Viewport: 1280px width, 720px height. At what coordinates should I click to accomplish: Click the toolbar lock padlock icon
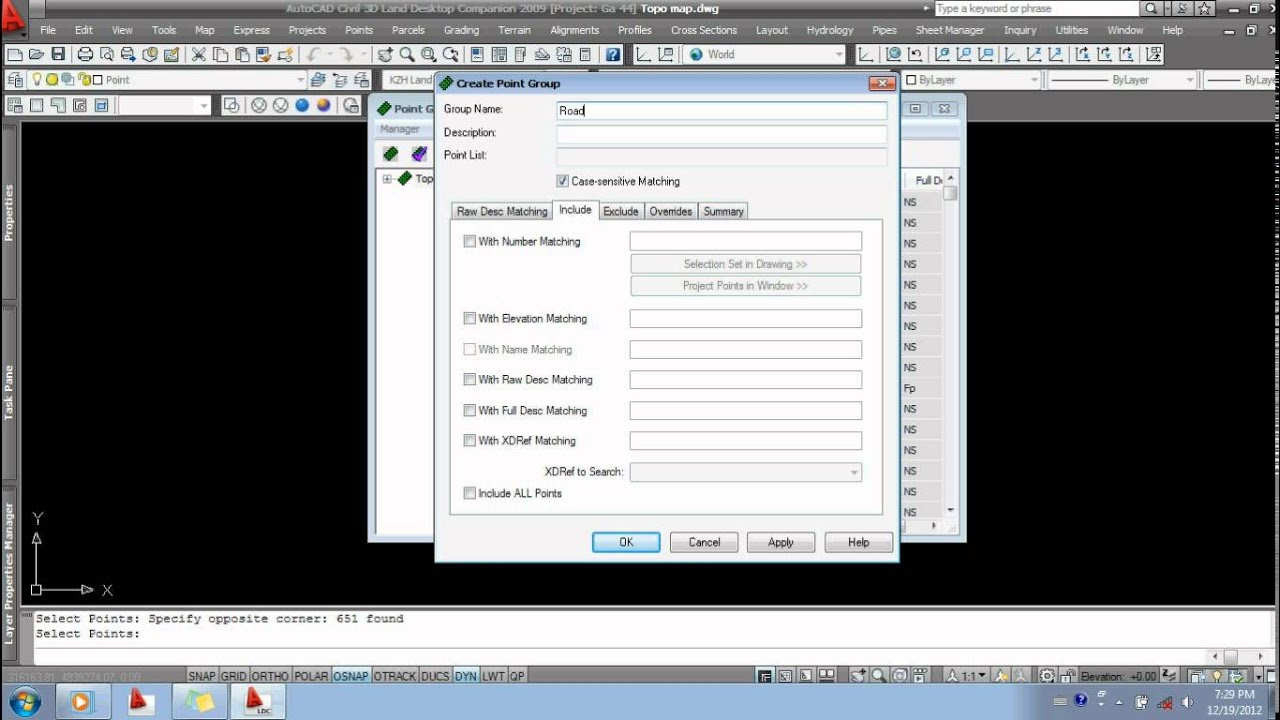coord(1068,676)
